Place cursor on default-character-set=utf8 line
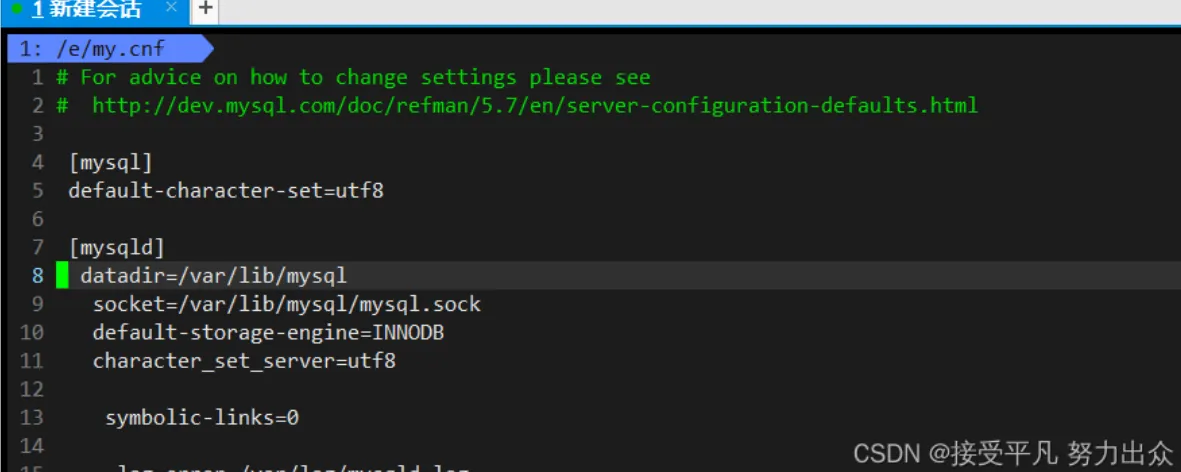This screenshot has width=1181, height=472. (225, 190)
